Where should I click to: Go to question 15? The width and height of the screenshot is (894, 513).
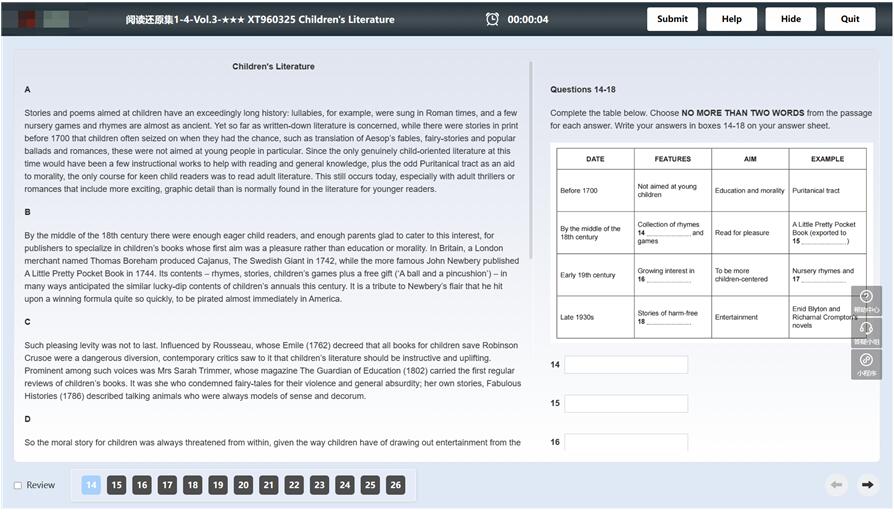pos(116,485)
